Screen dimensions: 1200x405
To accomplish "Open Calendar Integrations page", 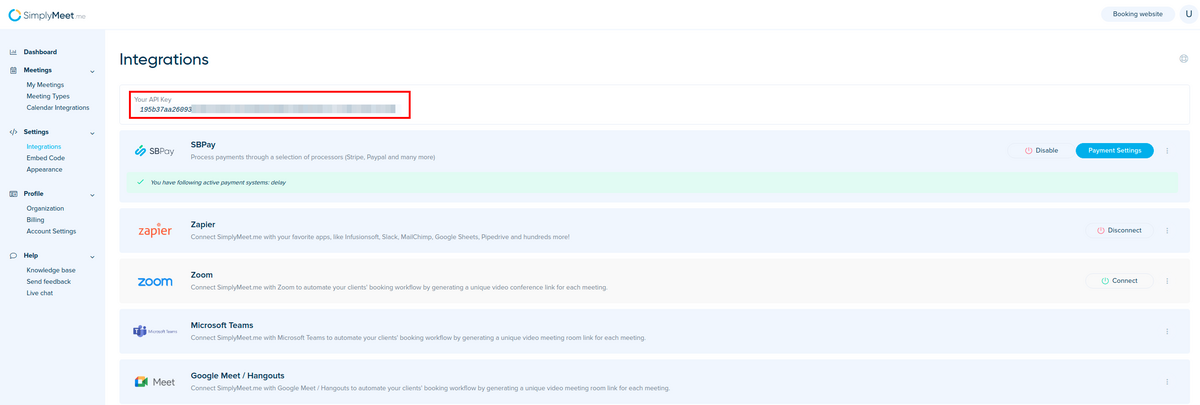I will 58,107.
